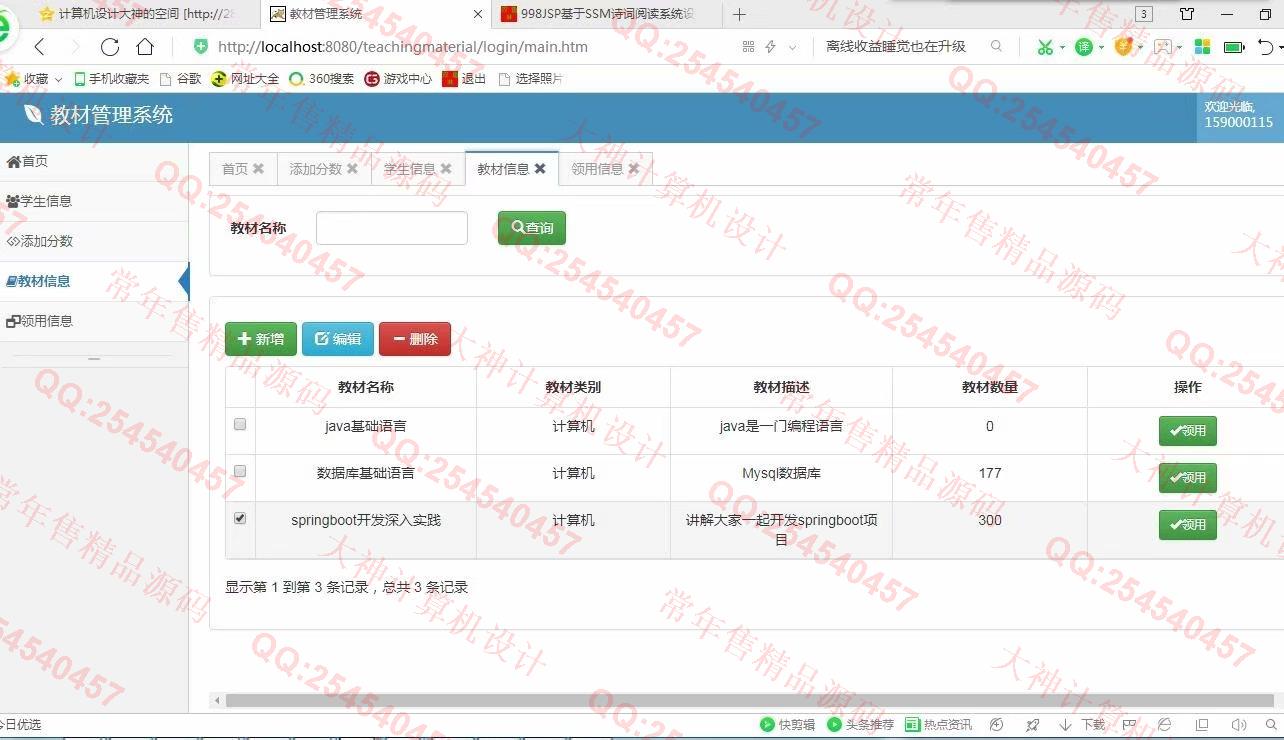
Task: Tick the checkbox for java基础语言 row
Action: [x=240, y=424]
